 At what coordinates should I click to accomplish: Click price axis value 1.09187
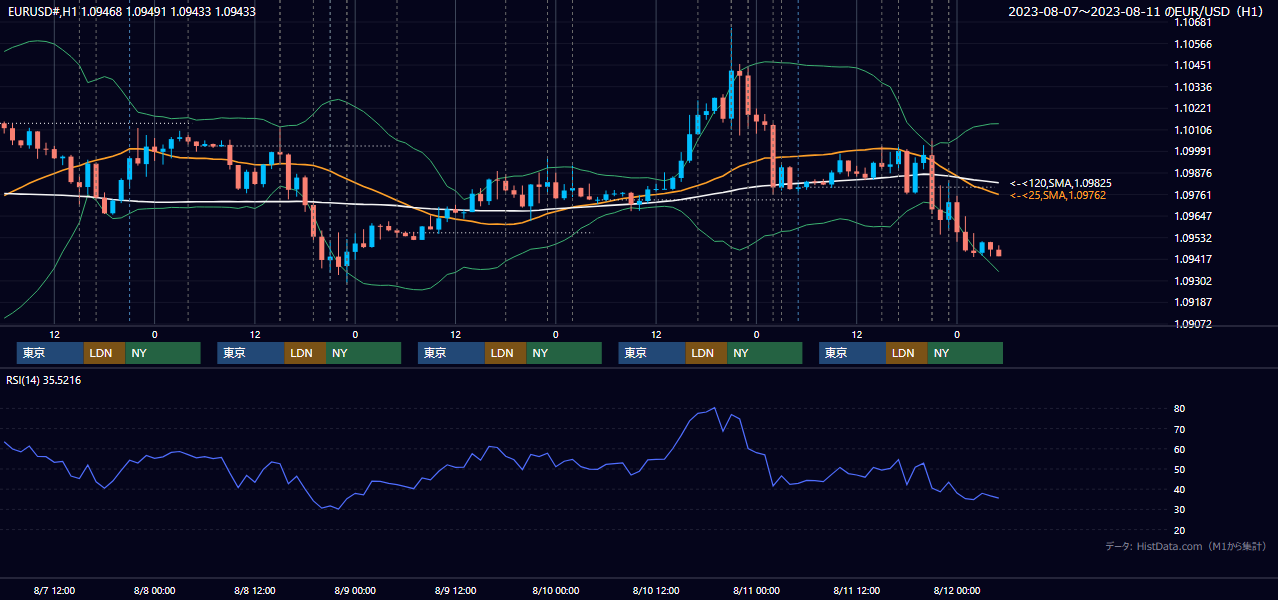(x=1193, y=302)
